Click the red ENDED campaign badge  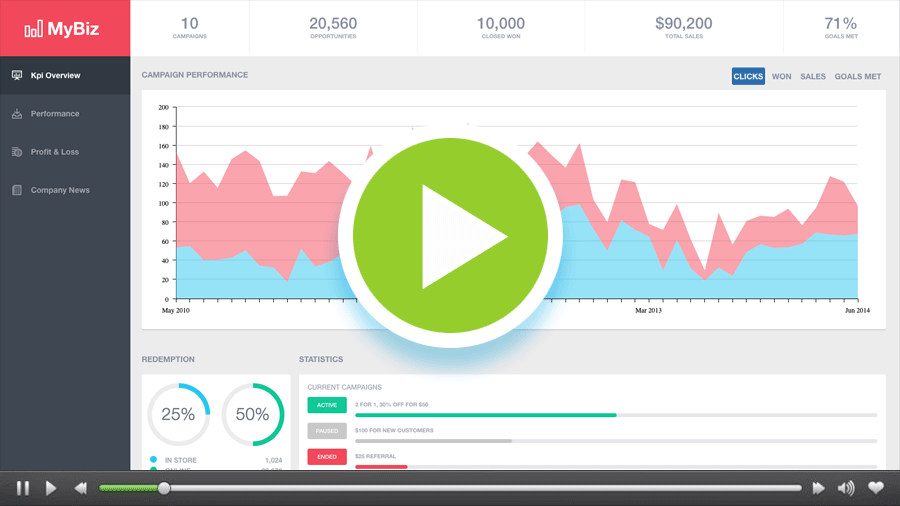pos(327,457)
